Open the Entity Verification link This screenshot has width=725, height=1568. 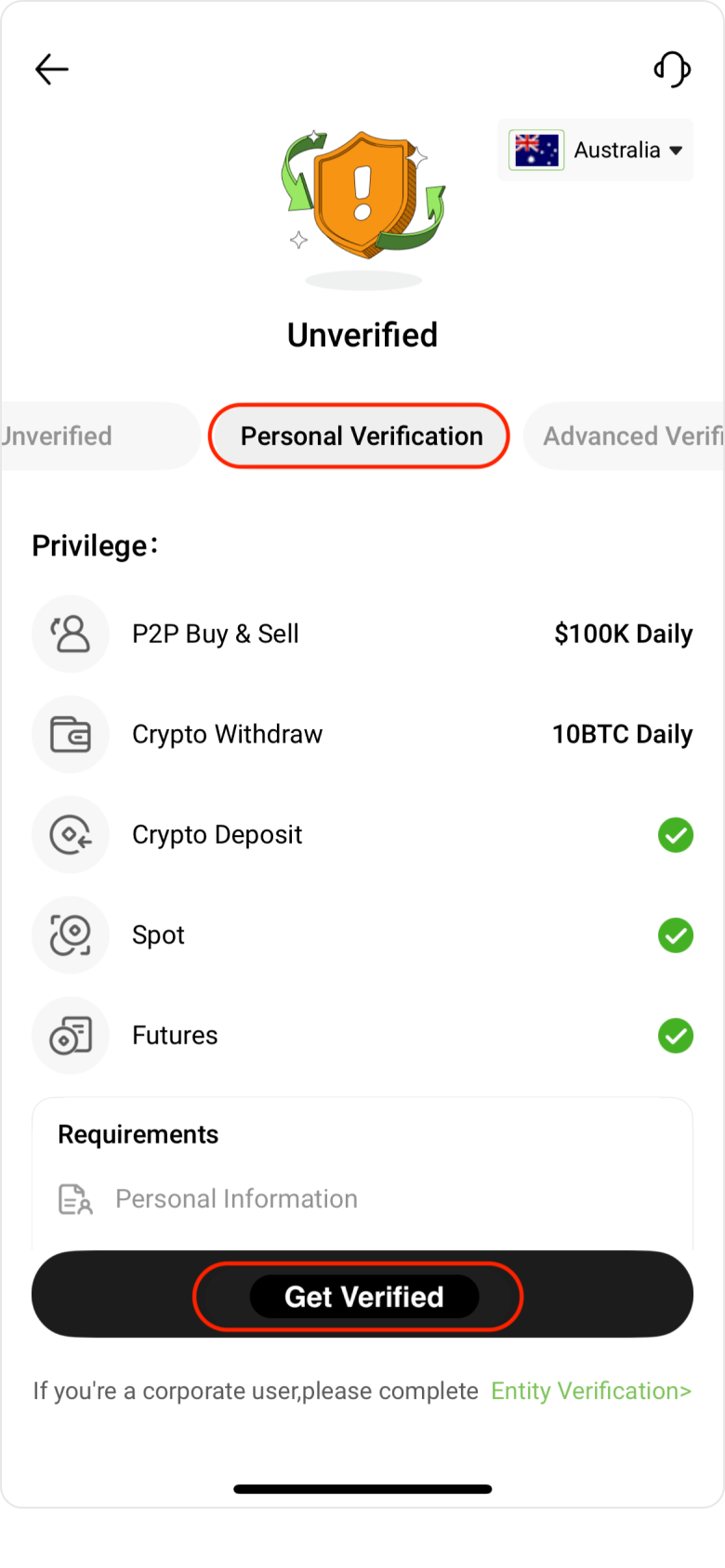click(591, 1391)
